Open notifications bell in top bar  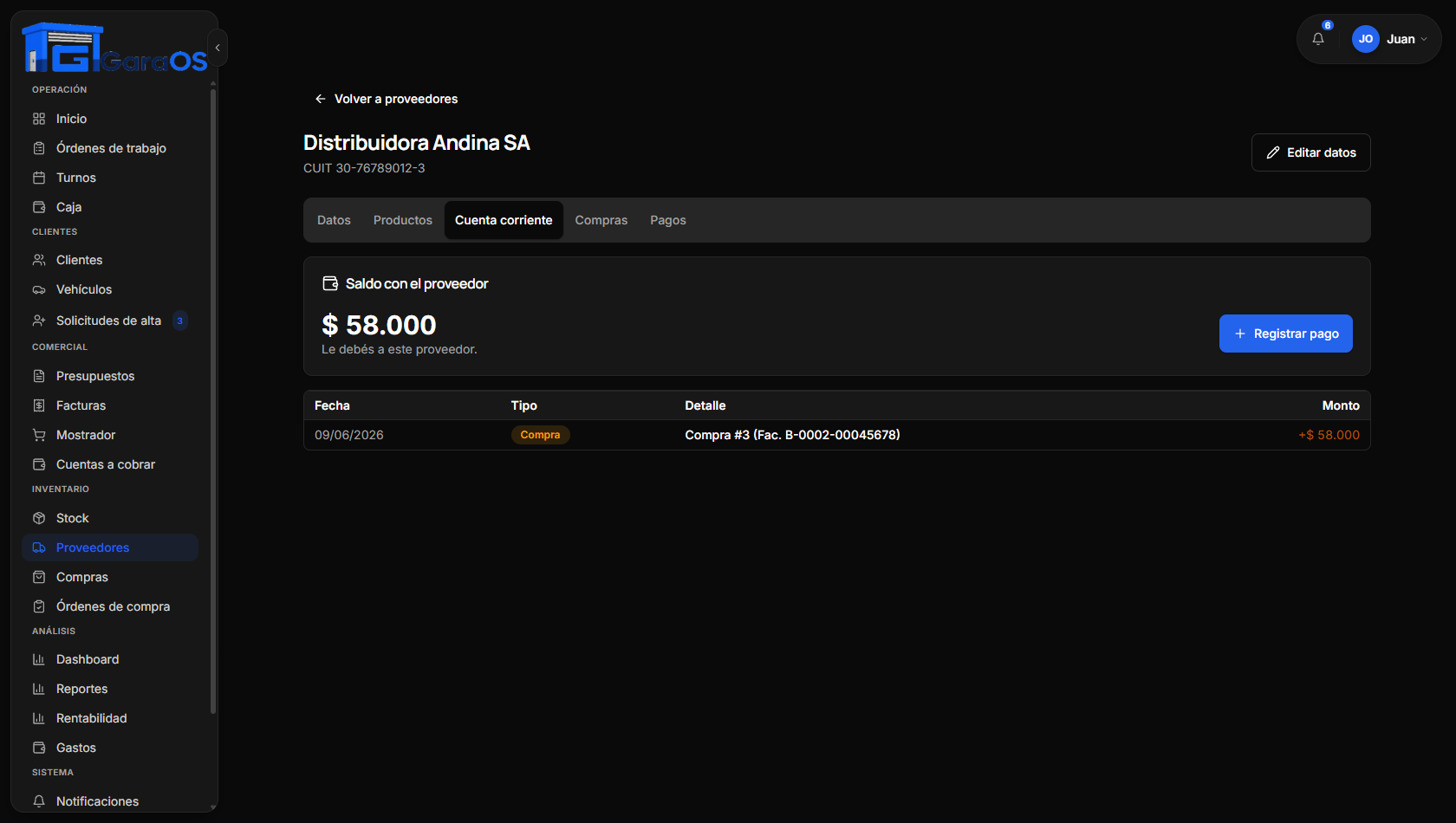[1318, 39]
